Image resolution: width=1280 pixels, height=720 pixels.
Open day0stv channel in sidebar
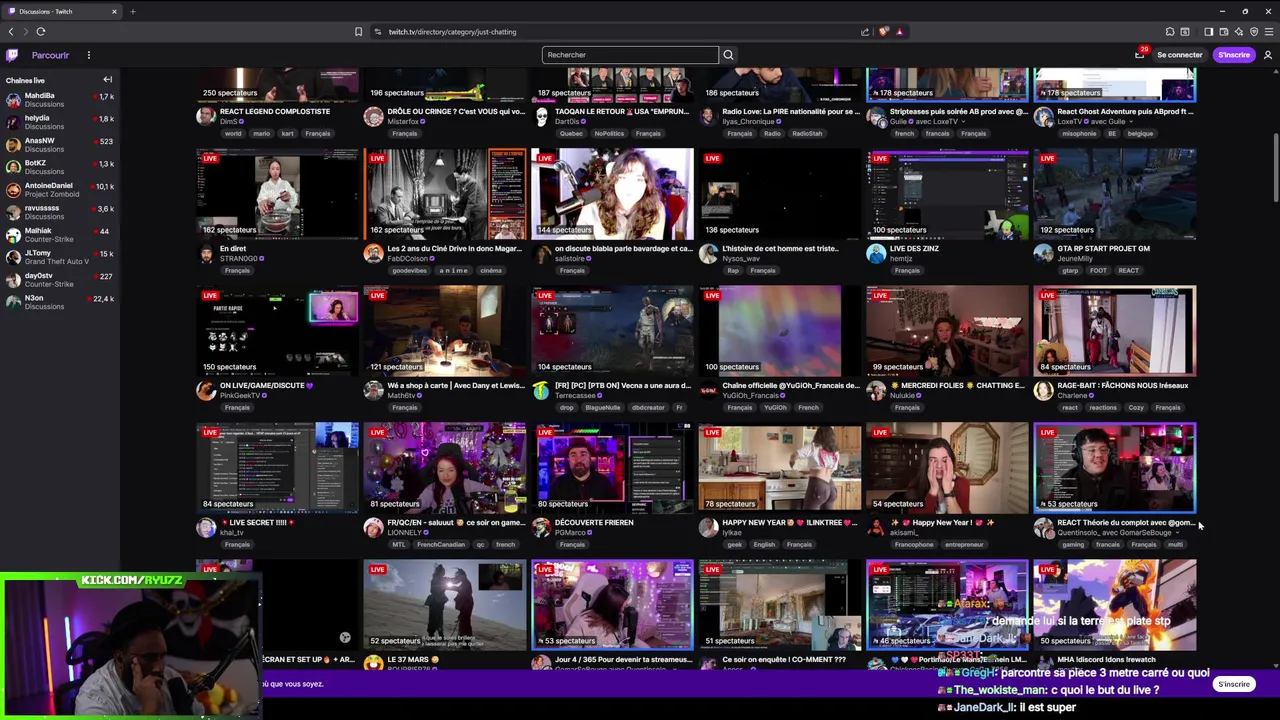coord(60,280)
